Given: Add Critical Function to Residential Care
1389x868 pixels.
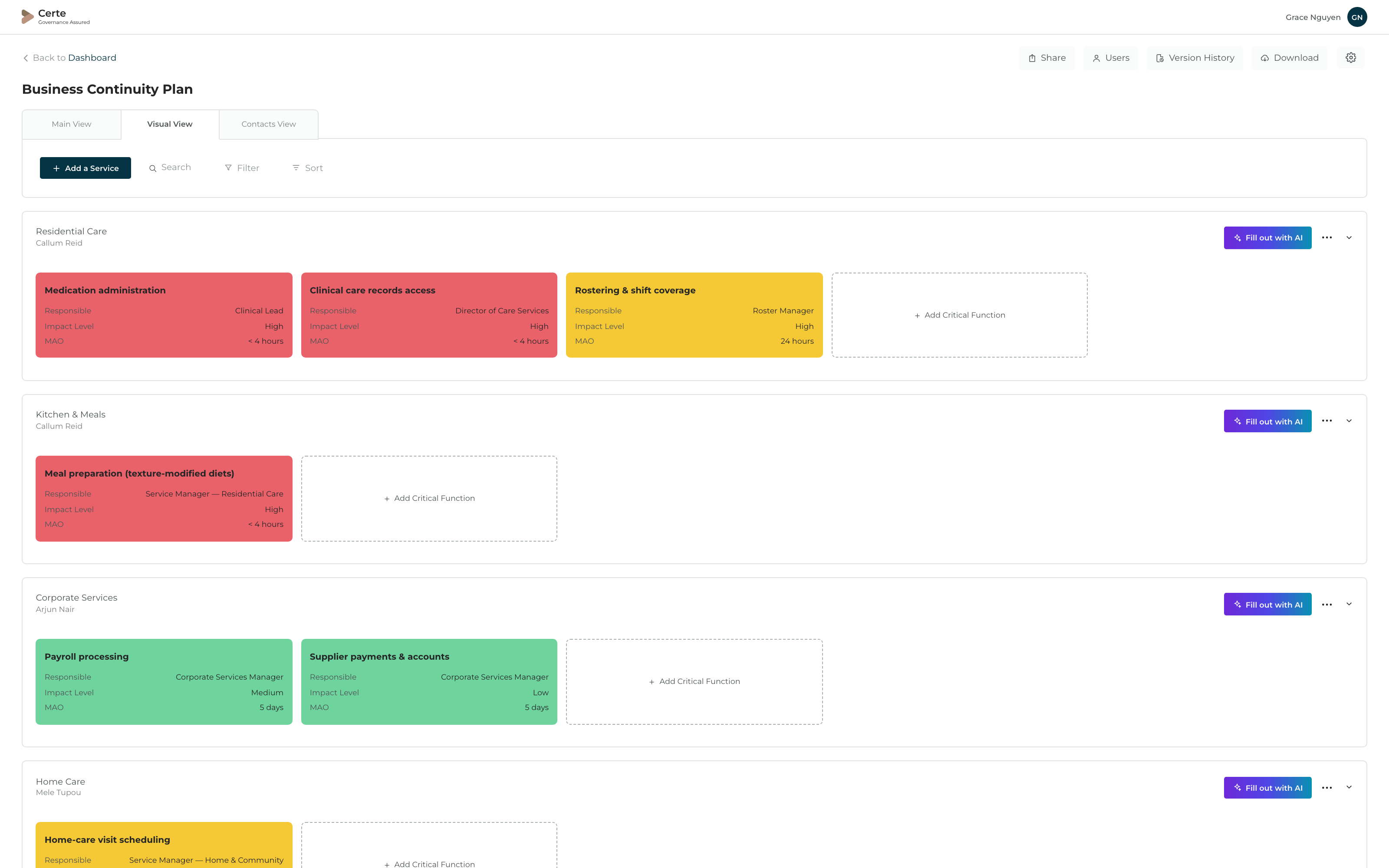Looking at the screenshot, I should click(960, 315).
